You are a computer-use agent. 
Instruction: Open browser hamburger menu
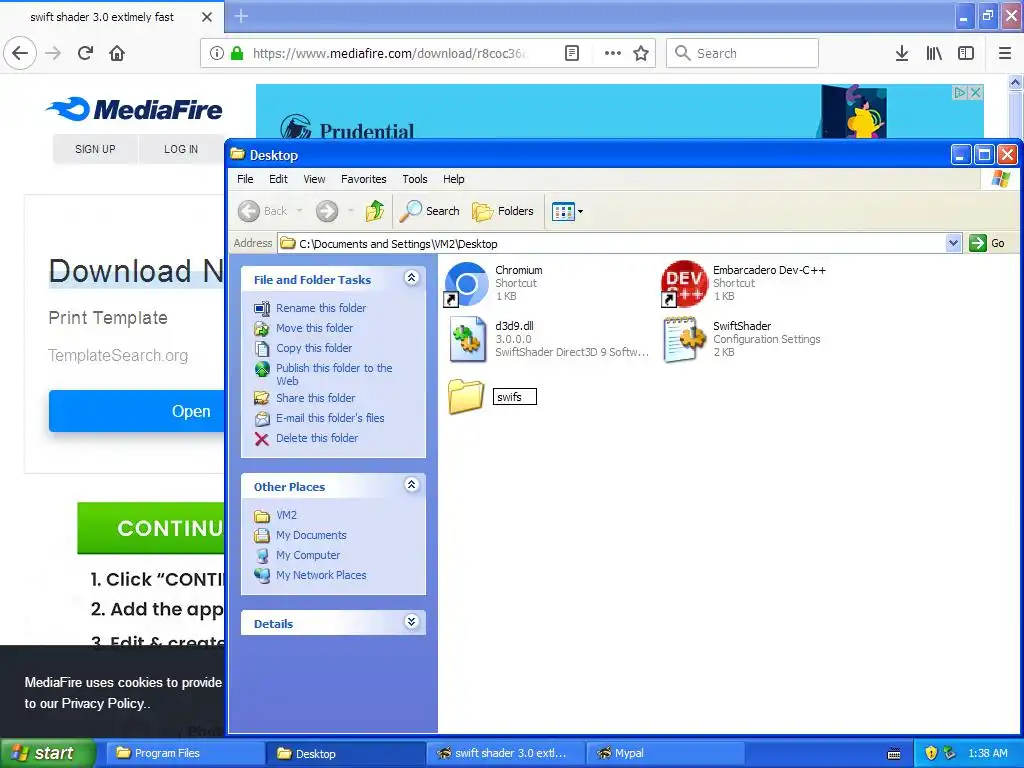pos(1005,53)
